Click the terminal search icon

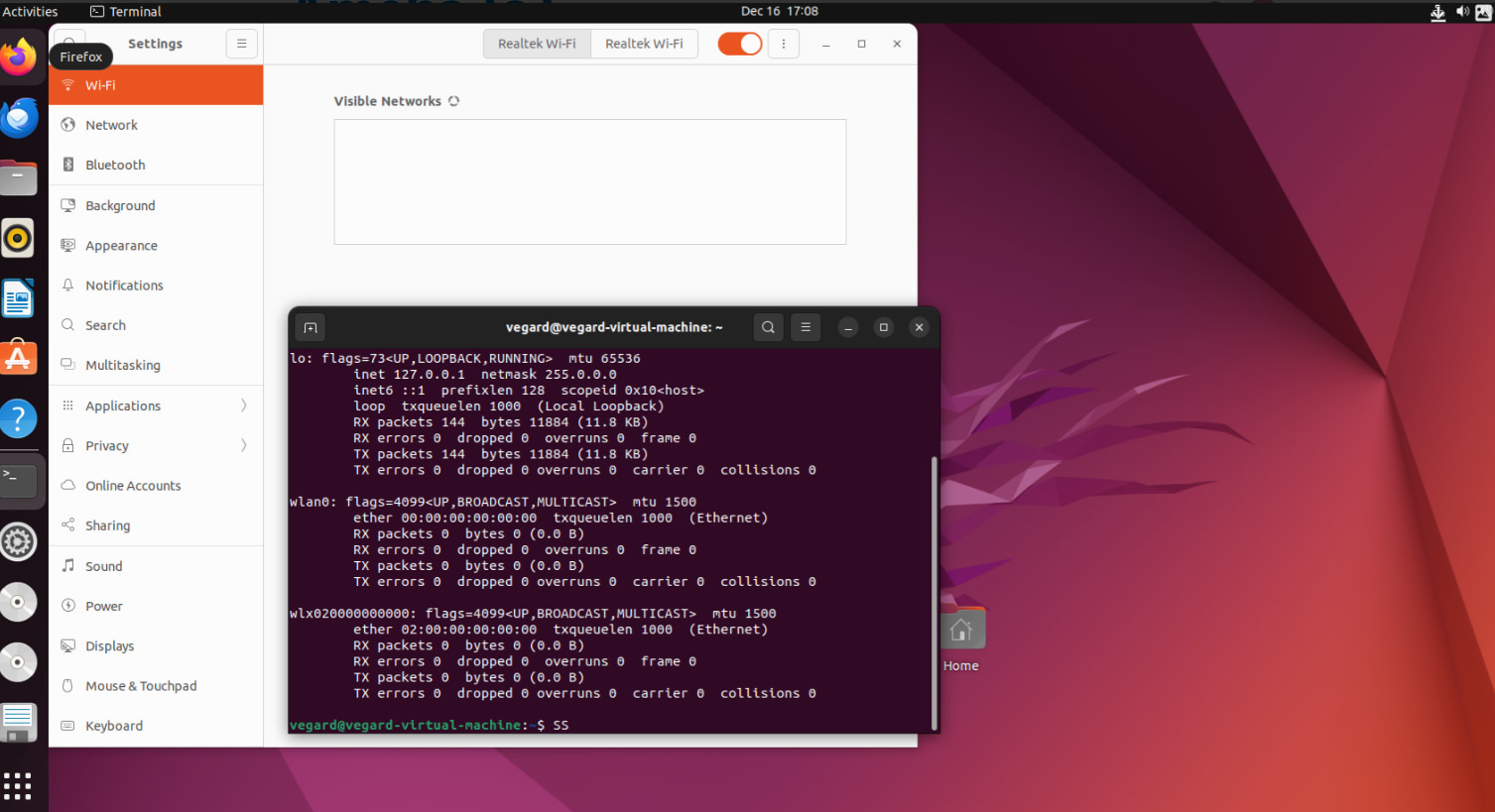coord(768,327)
